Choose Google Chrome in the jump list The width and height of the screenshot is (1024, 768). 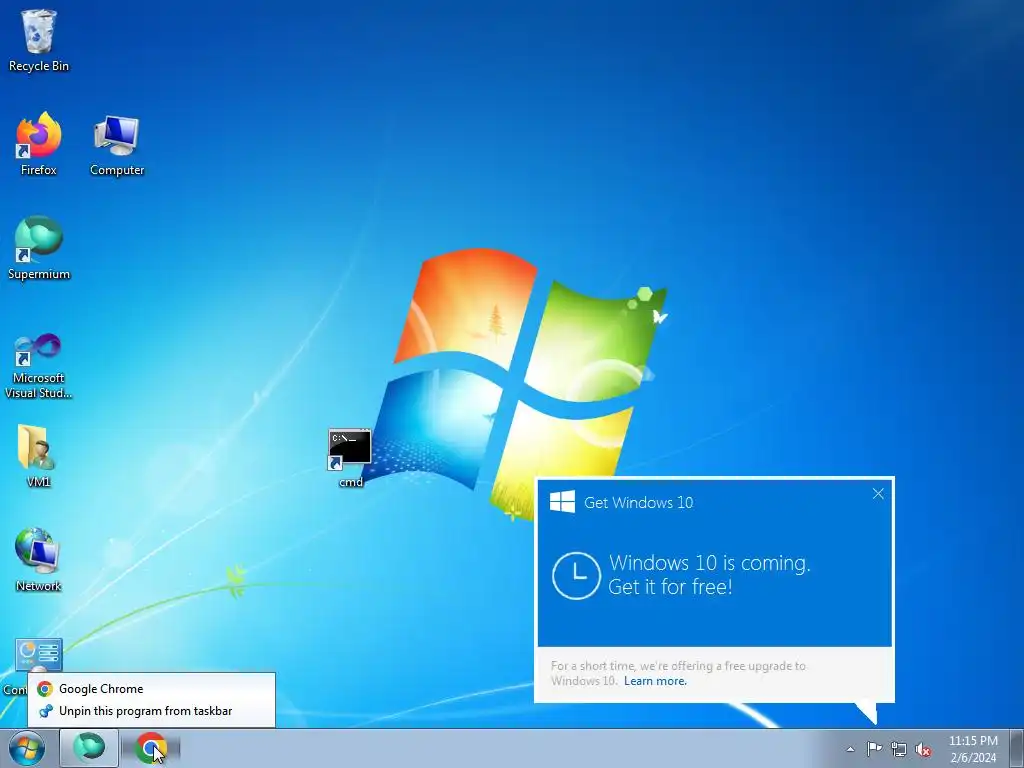tap(152, 688)
